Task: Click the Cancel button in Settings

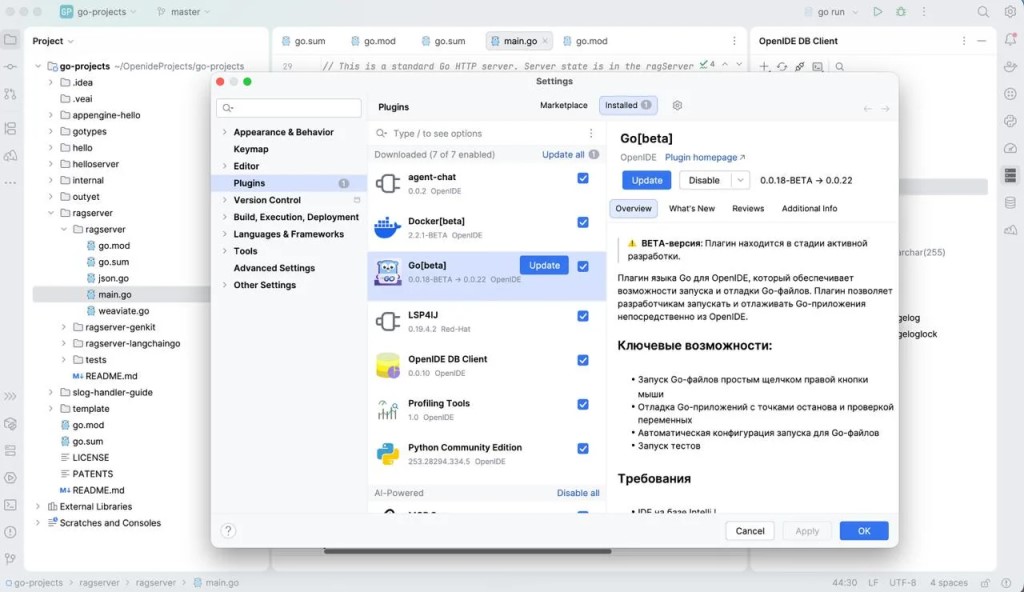Action: click(750, 531)
